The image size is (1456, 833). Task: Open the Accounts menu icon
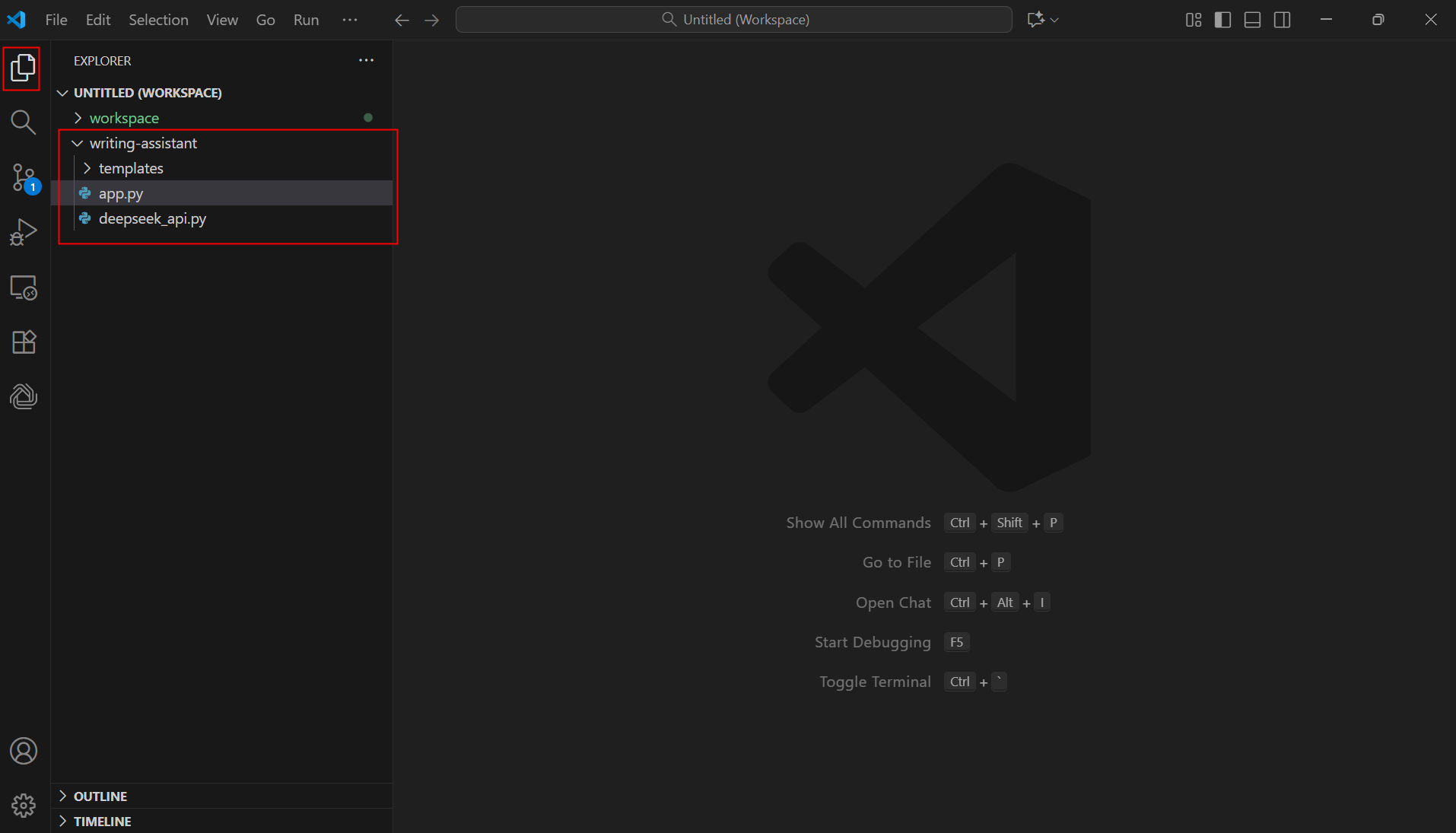(x=23, y=751)
